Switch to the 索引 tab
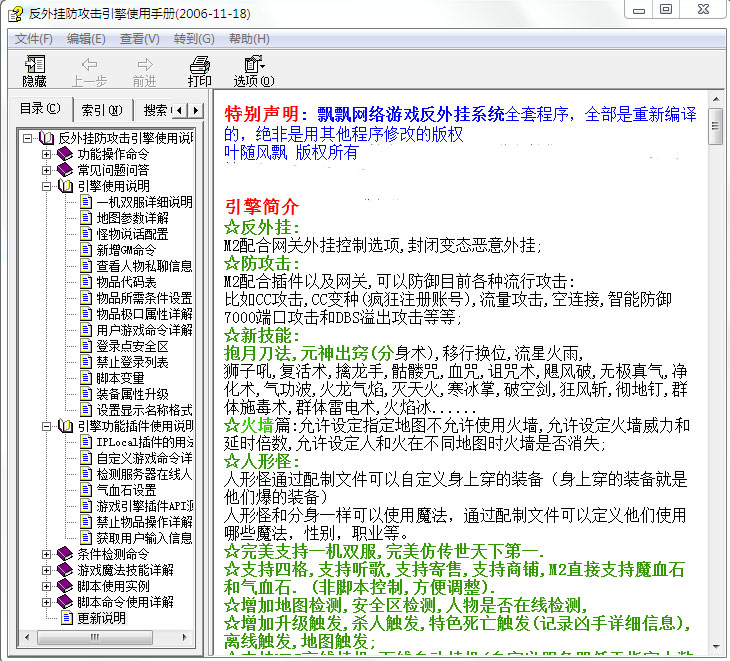The image size is (730, 661). coord(101,110)
